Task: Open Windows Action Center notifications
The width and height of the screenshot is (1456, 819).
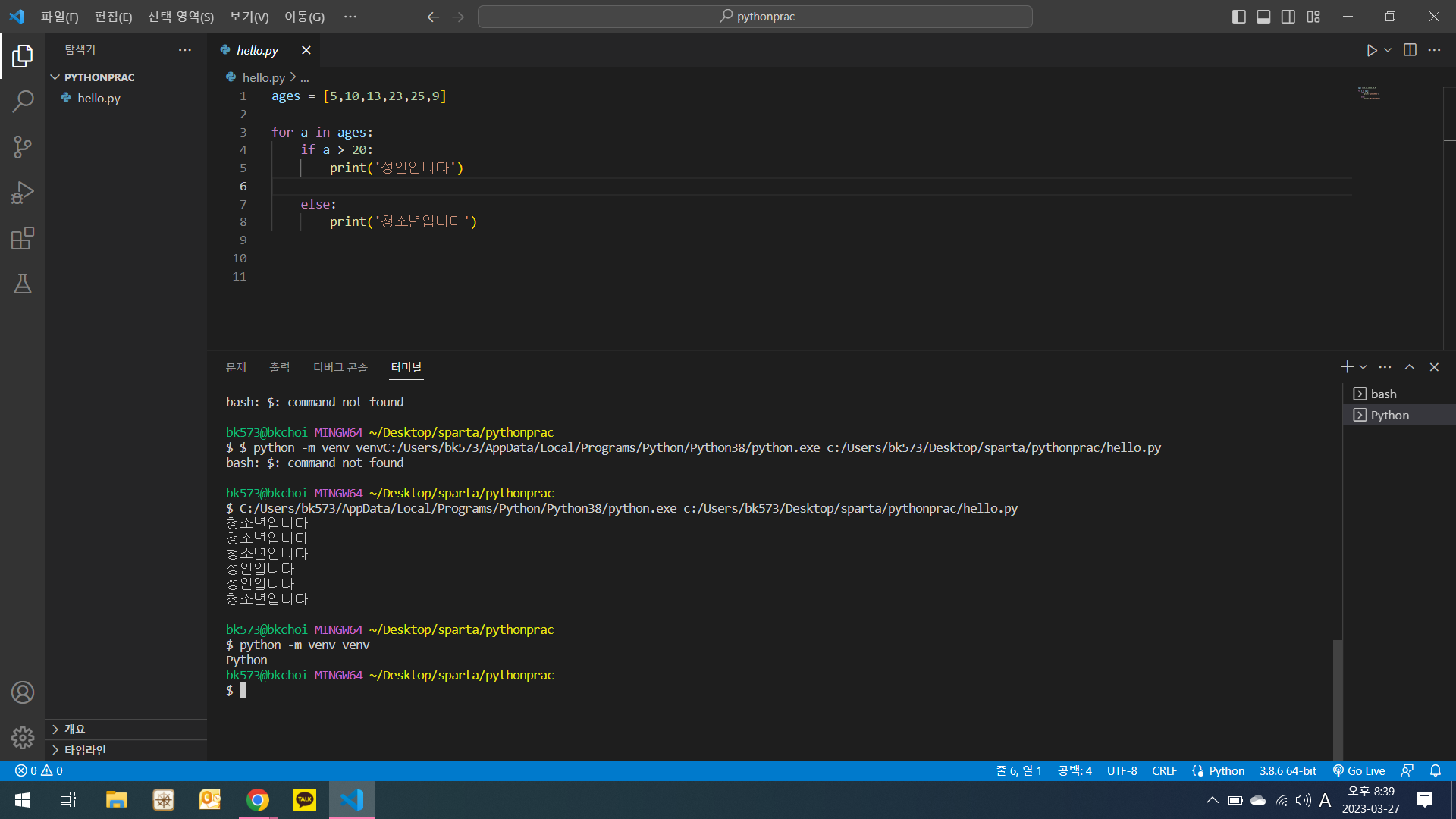Action: click(1425, 800)
